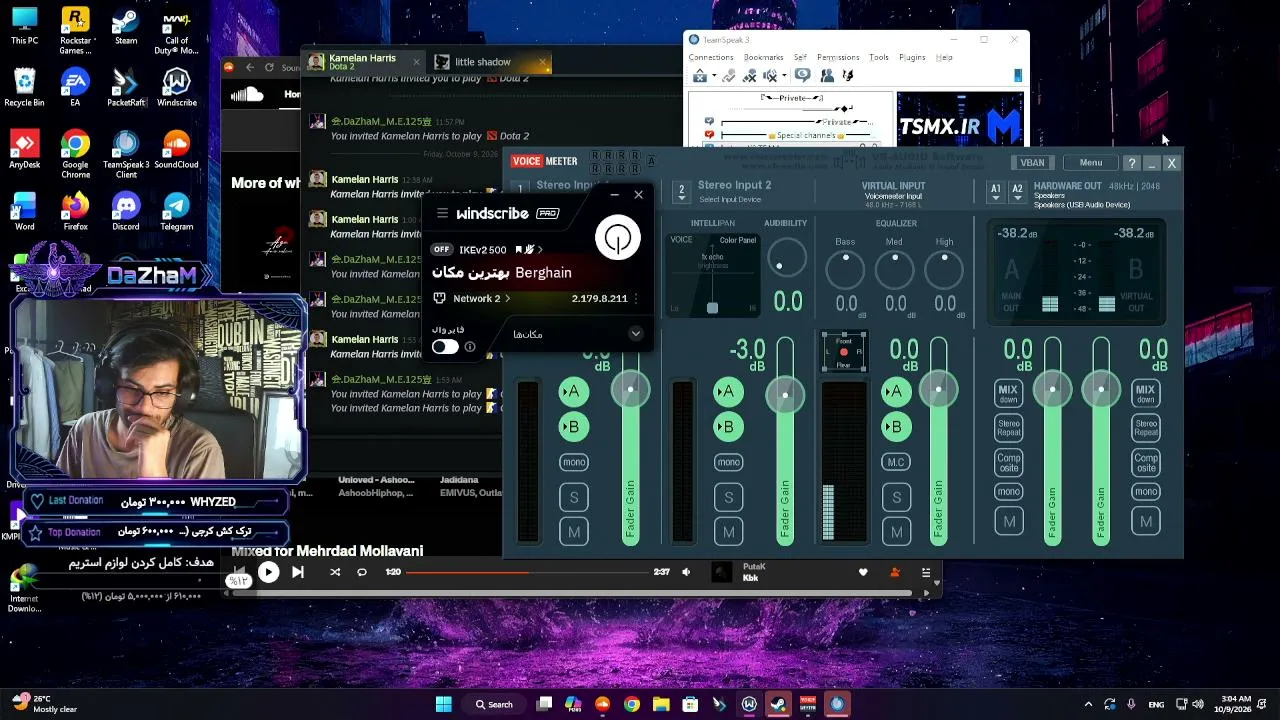Like the current track with the heart icon

pyautogui.click(x=863, y=572)
